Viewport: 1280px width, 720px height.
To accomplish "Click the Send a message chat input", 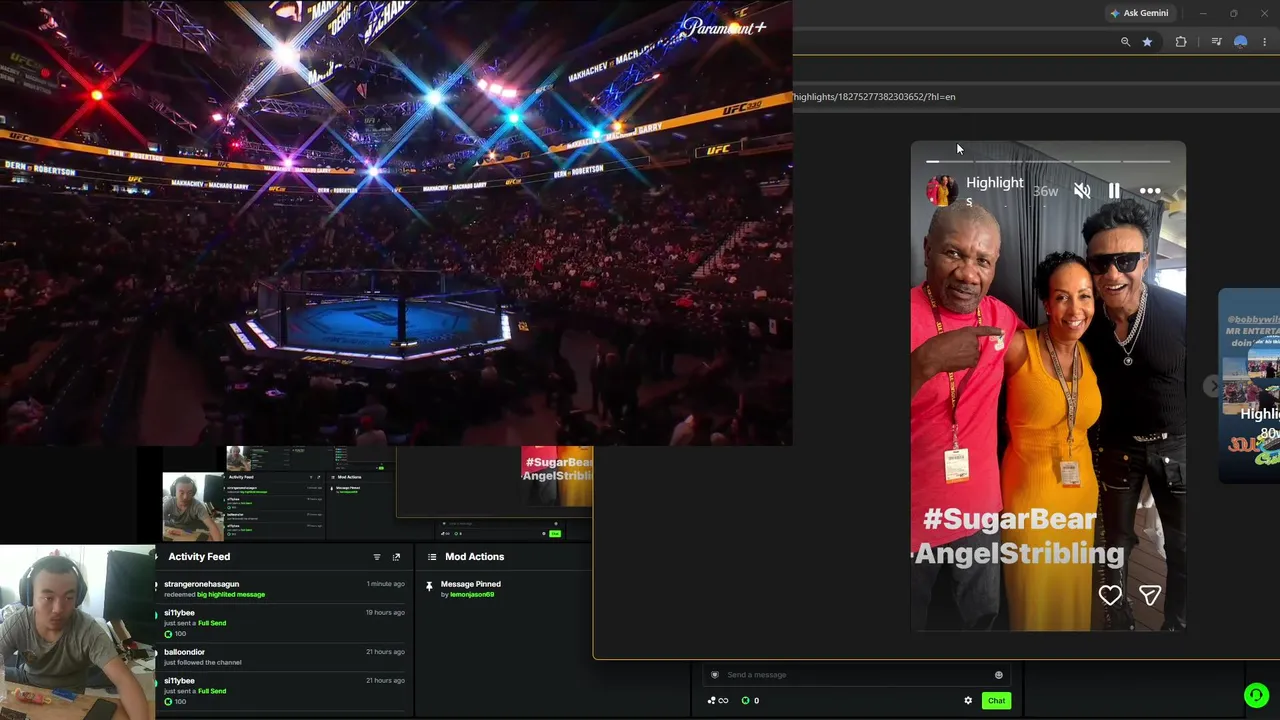I will (x=857, y=675).
